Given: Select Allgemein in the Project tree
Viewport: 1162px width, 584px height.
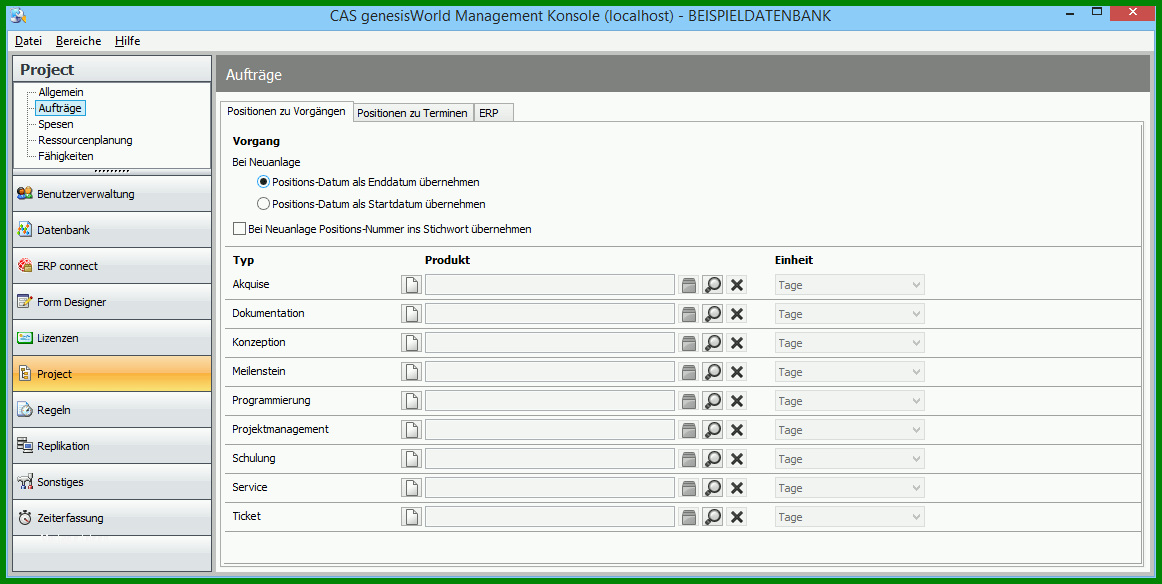Looking at the screenshot, I should [61, 92].
